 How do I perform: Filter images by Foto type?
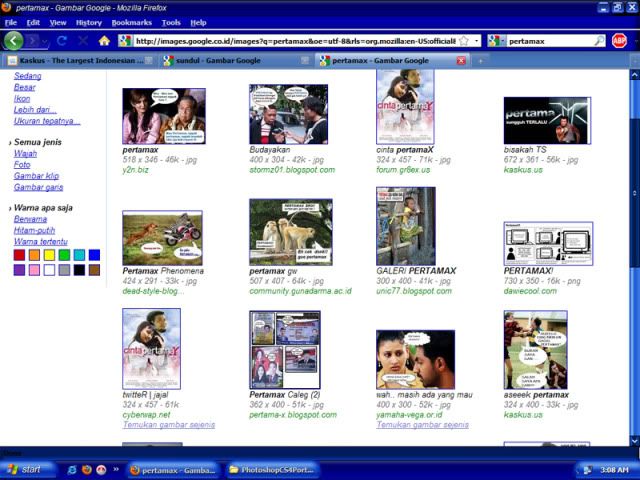[22, 164]
